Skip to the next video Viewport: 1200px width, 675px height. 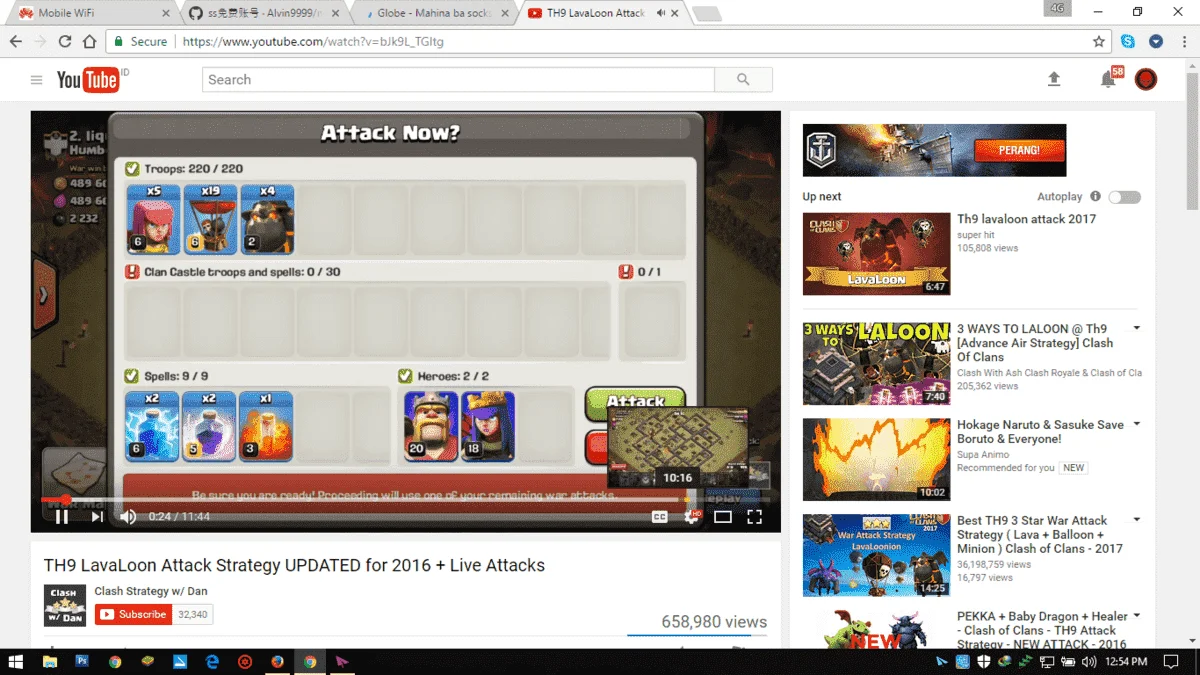[97, 517]
